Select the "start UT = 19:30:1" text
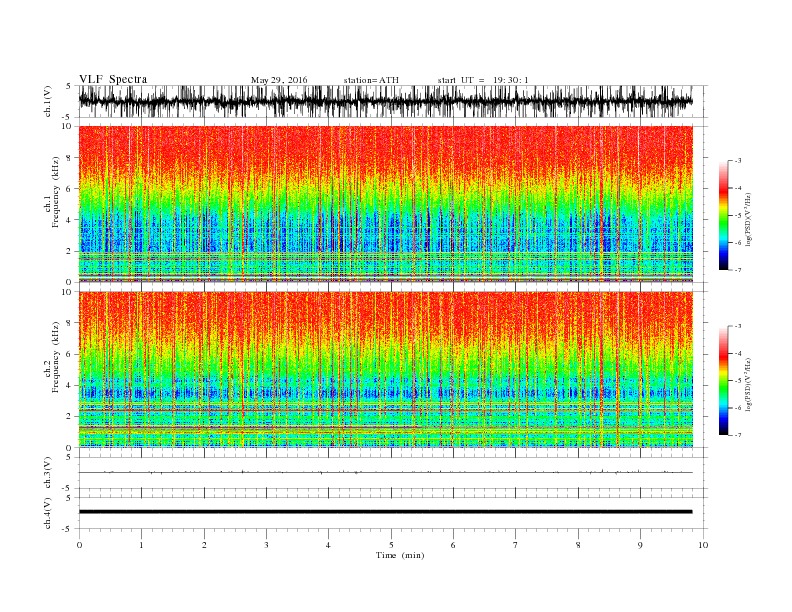Viewport: 792px width, 612px height. point(483,80)
